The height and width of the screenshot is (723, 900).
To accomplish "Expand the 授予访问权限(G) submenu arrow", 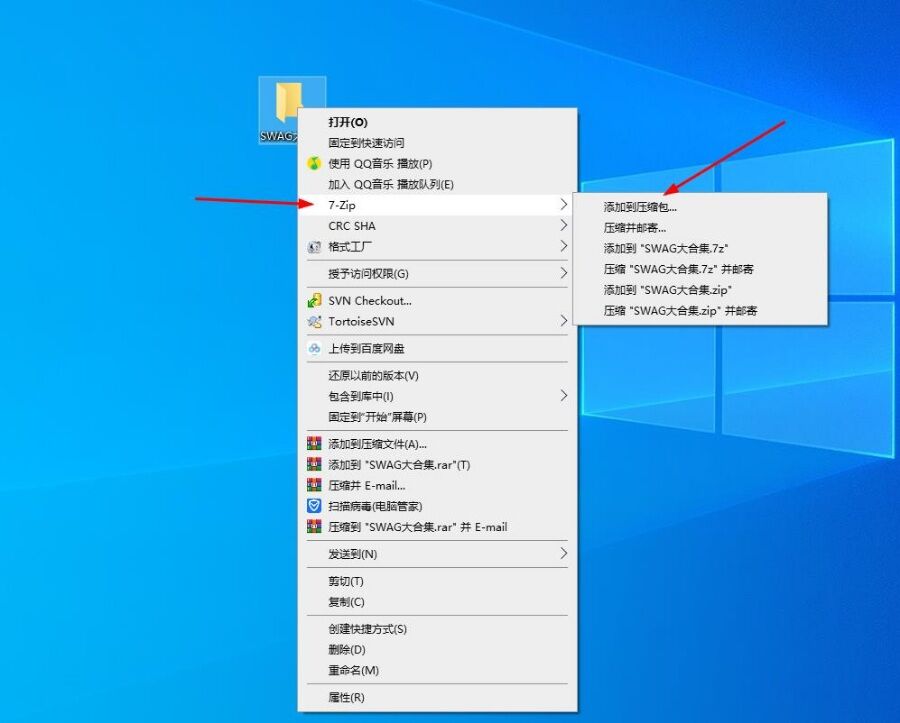I will [x=563, y=273].
